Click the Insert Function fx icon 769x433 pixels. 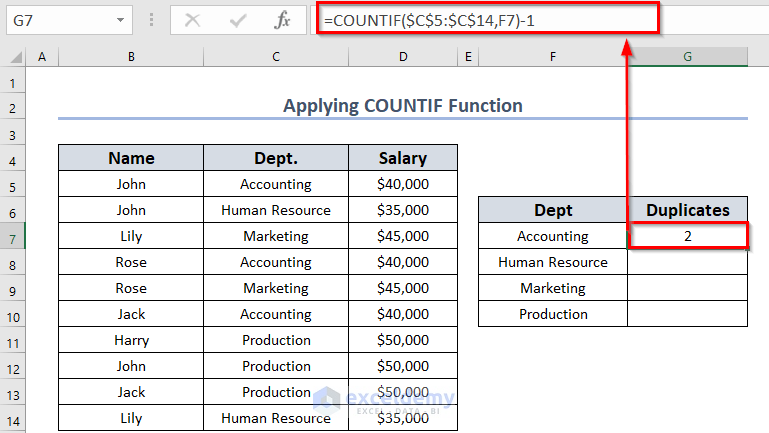pos(283,19)
